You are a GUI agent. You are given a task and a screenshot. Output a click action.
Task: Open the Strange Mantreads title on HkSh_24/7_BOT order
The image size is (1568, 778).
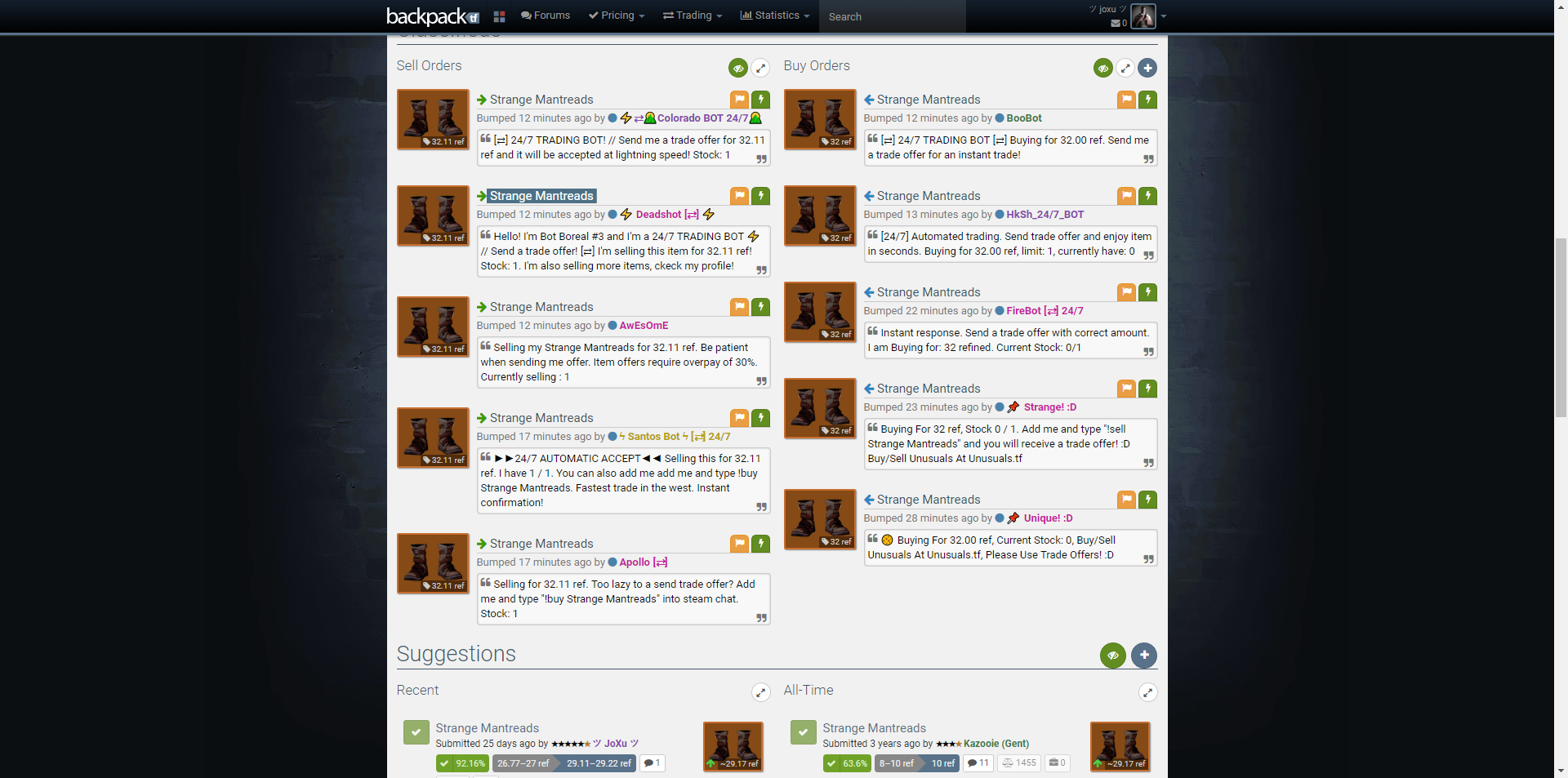[x=929, y=196]
